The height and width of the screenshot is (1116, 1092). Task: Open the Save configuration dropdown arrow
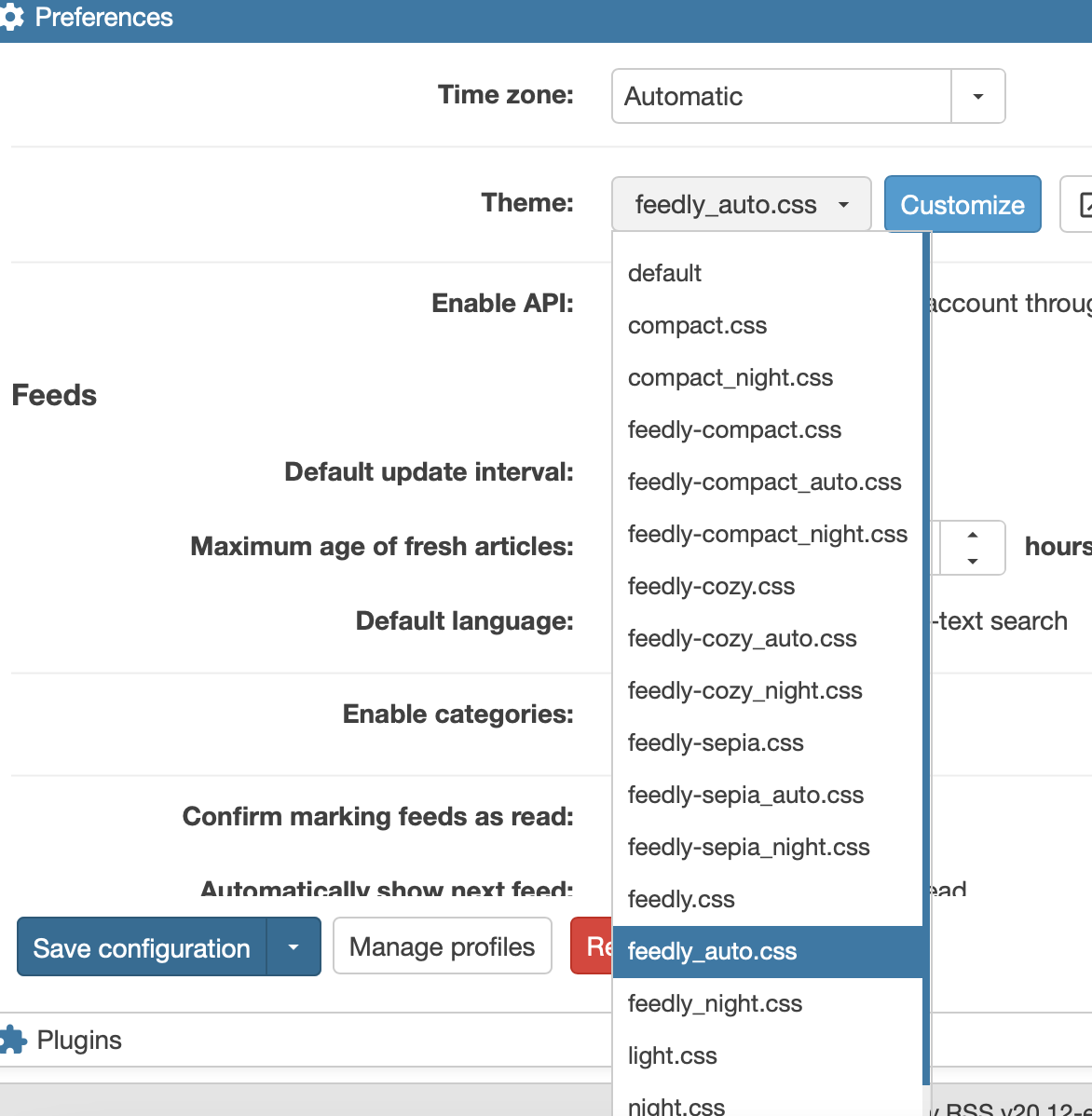click(293, 947)
